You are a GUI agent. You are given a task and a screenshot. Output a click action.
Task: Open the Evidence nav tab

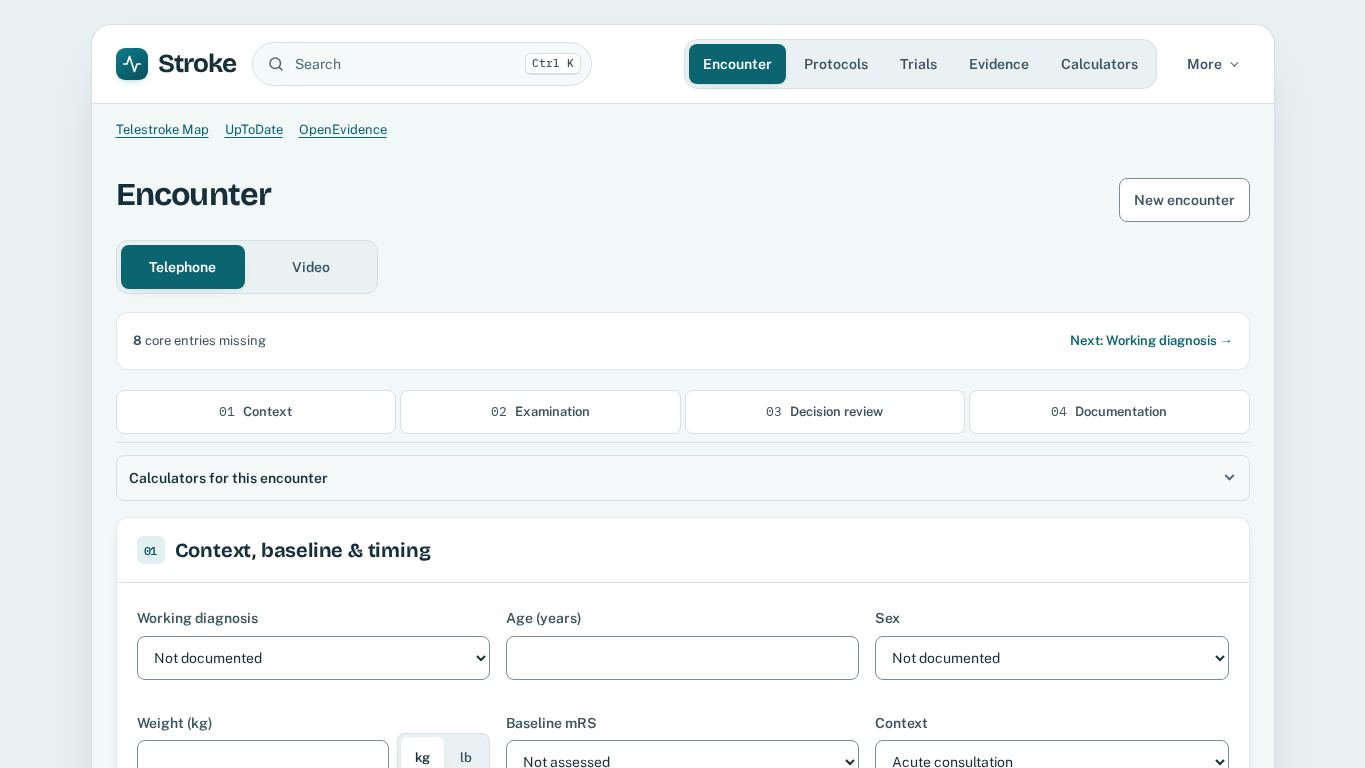(x=999, y=64)
